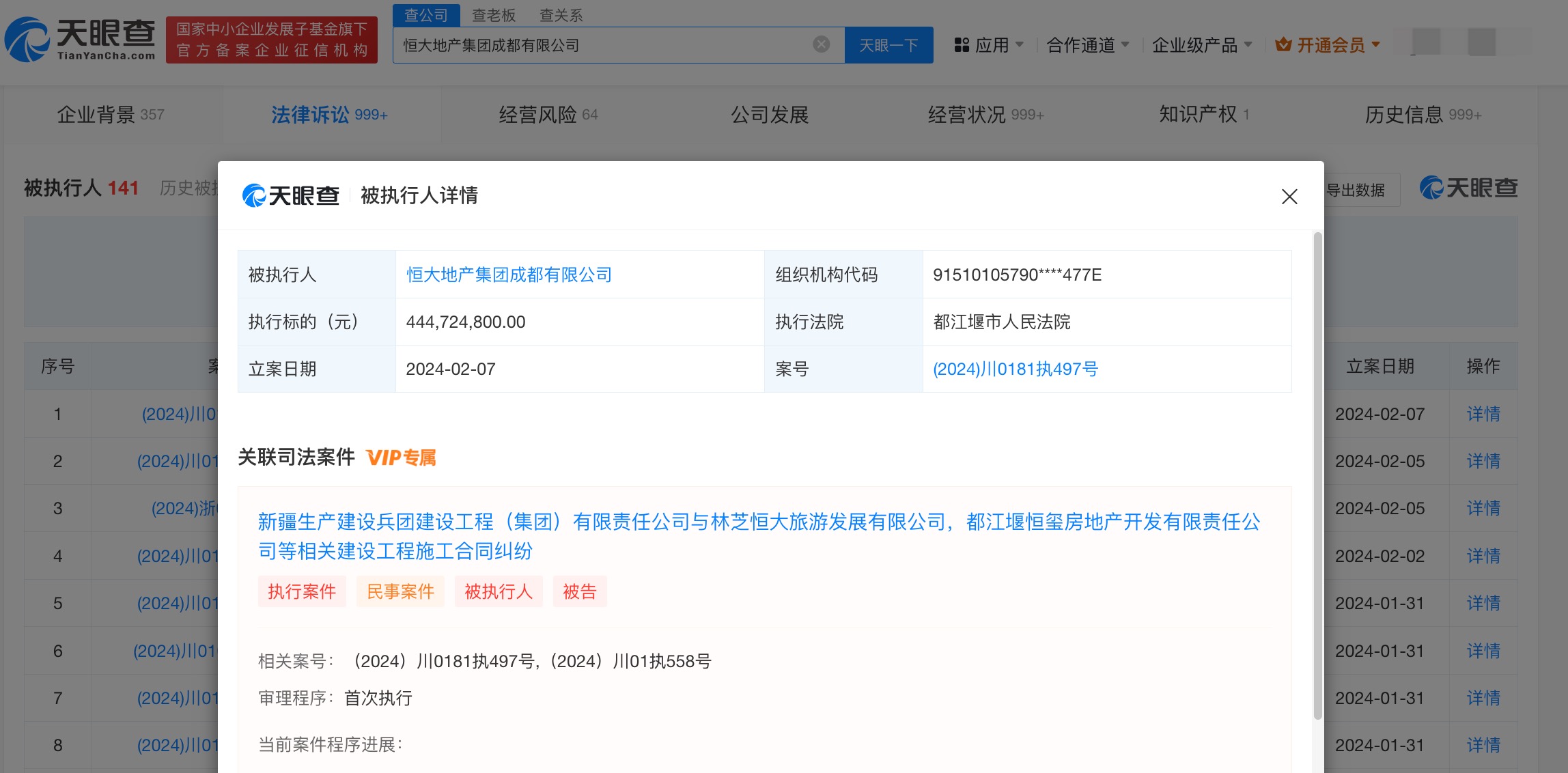Switch to the 查关系 search tab

[x=561, y=15]
